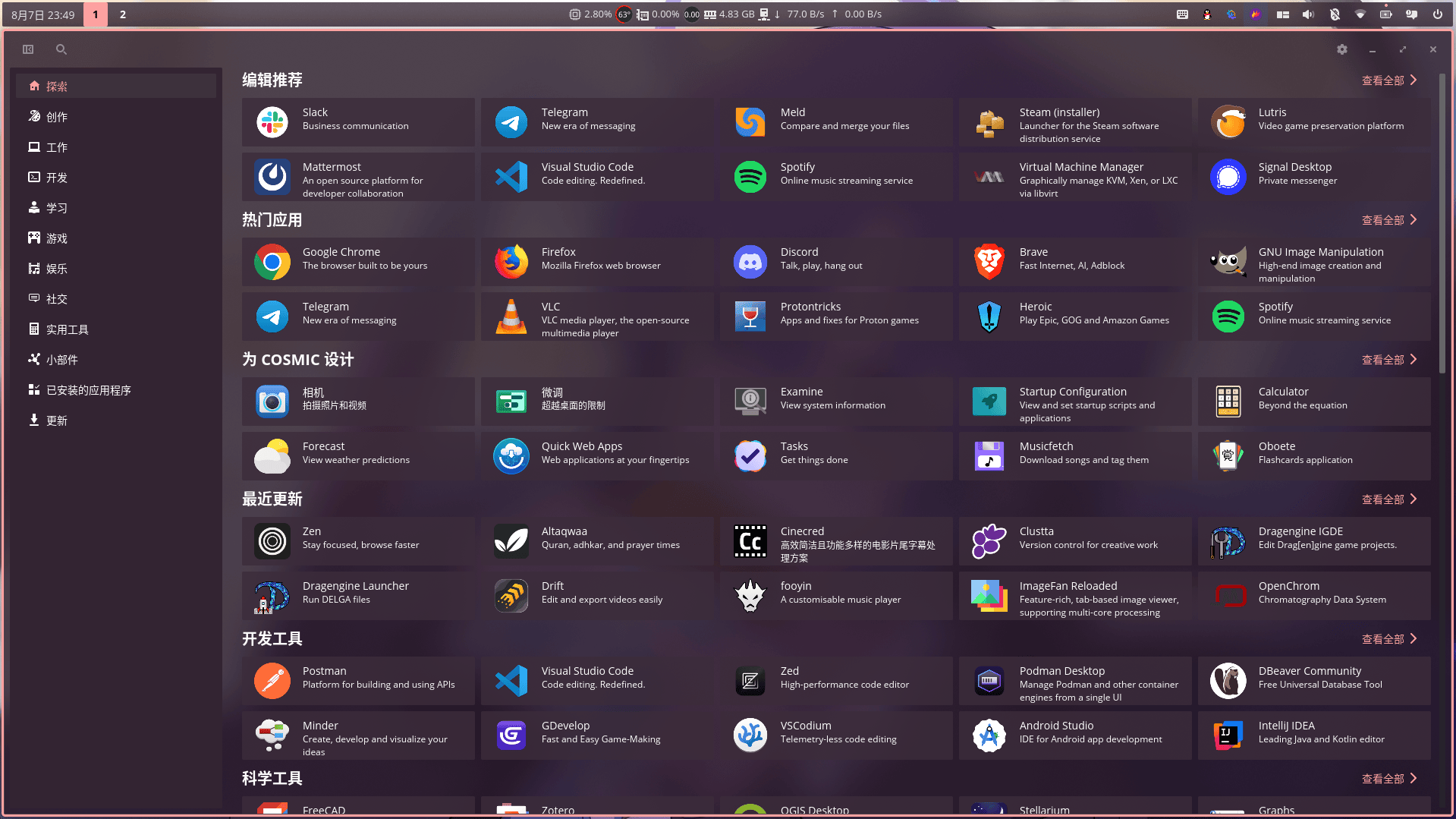Screen dimensions: 1456x819
Task: Click the Zed editor icon
Action: click(750, 681)
